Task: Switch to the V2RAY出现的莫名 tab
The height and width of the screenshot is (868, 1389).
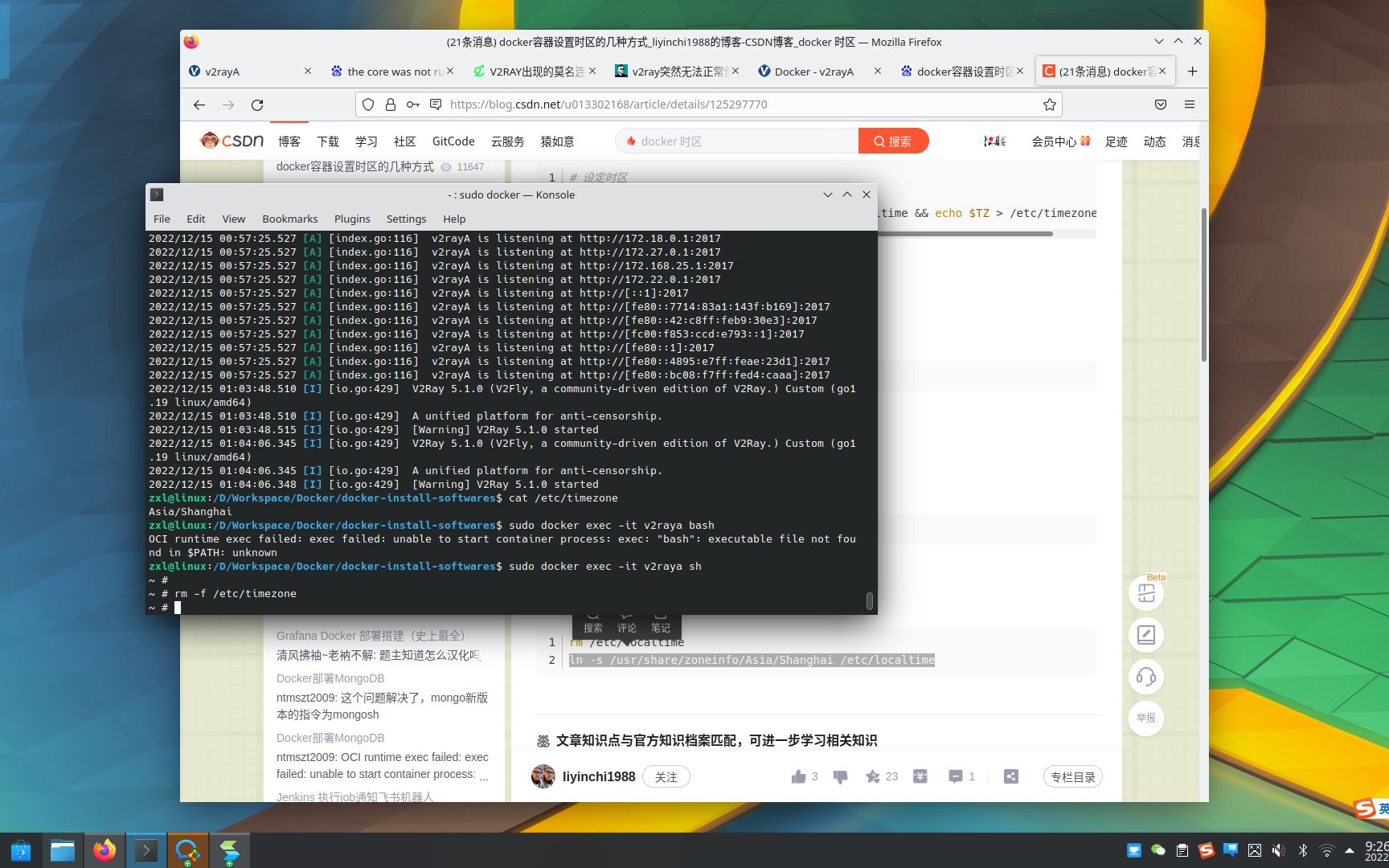Action: click(535, 72)
